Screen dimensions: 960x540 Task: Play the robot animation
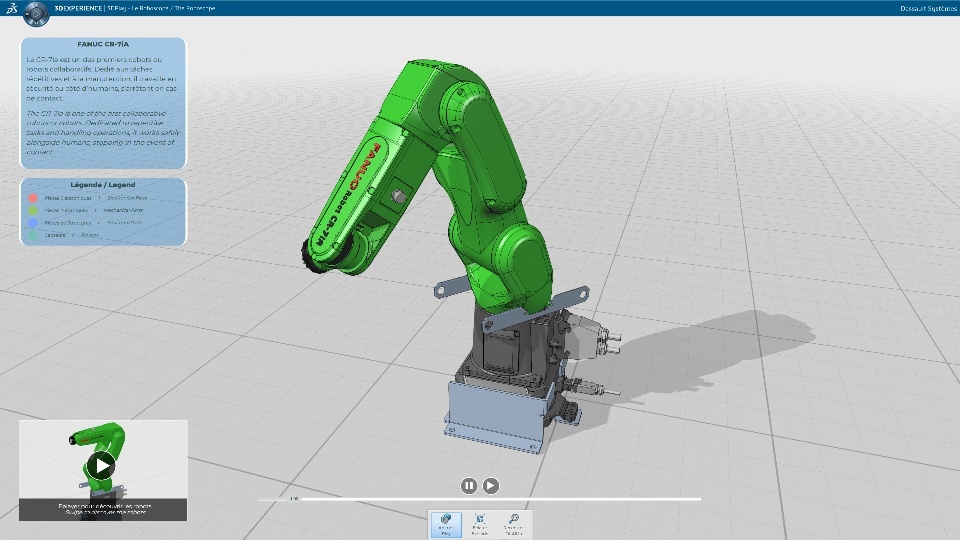[490, 486]
